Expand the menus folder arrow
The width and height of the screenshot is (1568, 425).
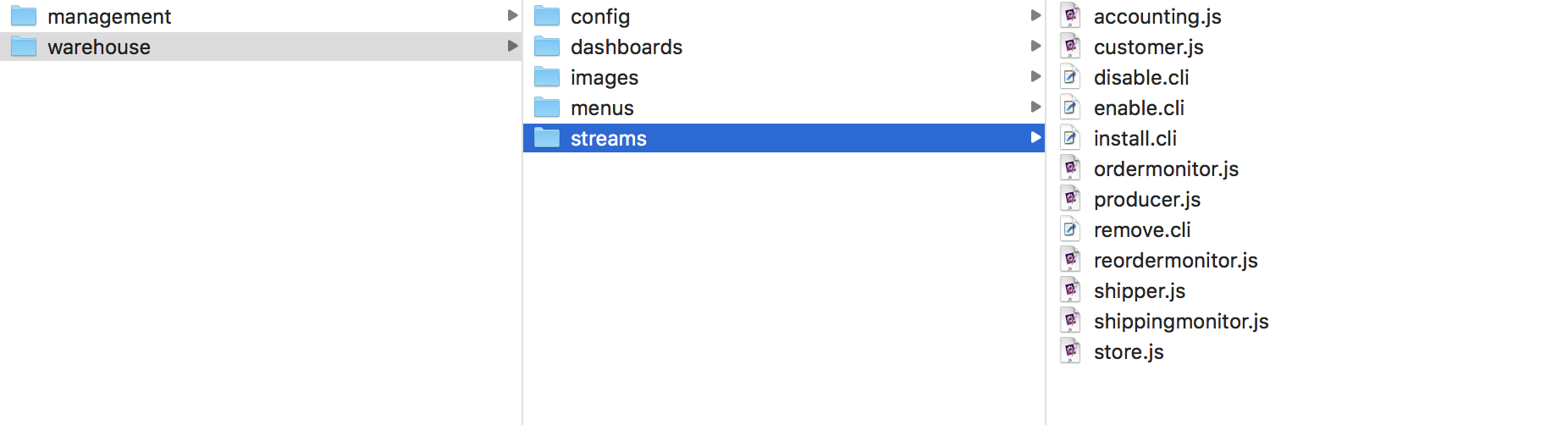tap(1035, 107)
